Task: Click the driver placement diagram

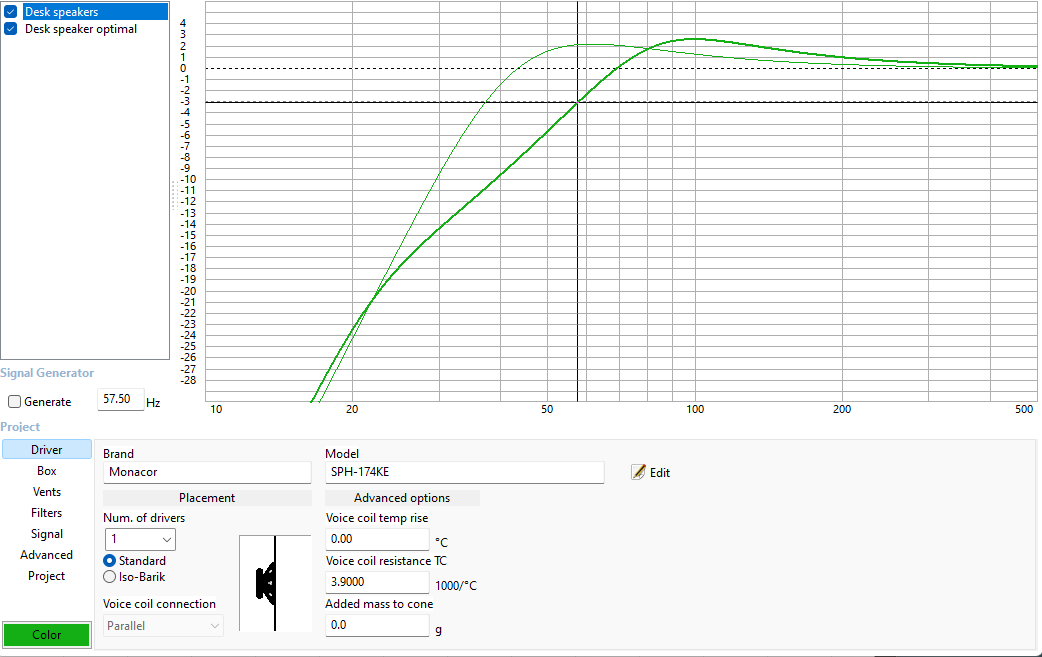Action: [275, 583]
